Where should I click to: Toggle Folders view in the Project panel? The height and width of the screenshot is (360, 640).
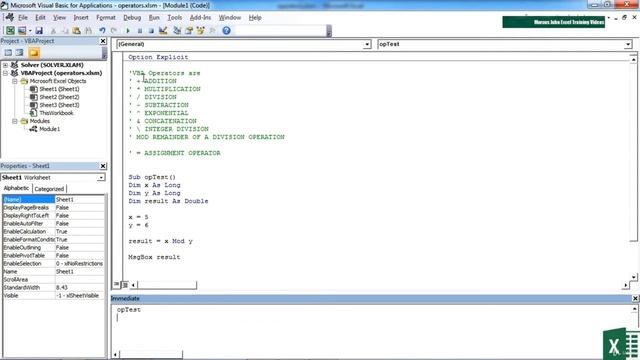tap(34, 53)
